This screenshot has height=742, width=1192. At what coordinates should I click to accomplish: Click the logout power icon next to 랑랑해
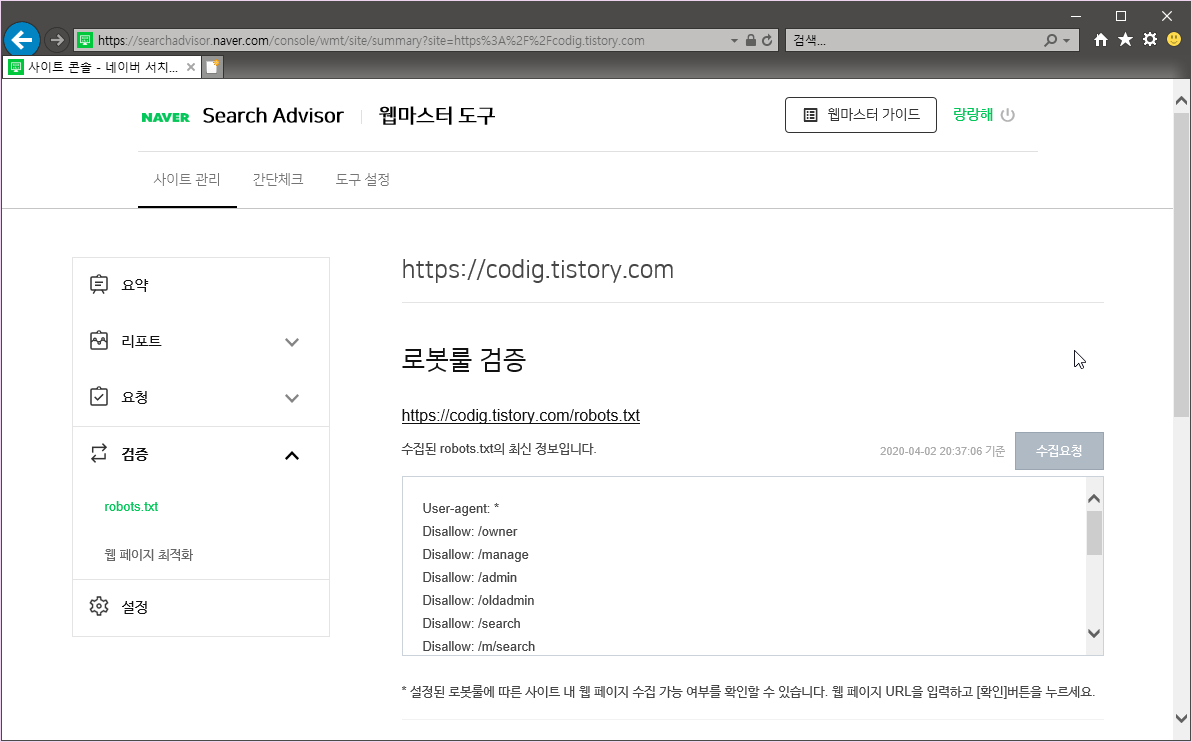click(x=1007, y=116)
